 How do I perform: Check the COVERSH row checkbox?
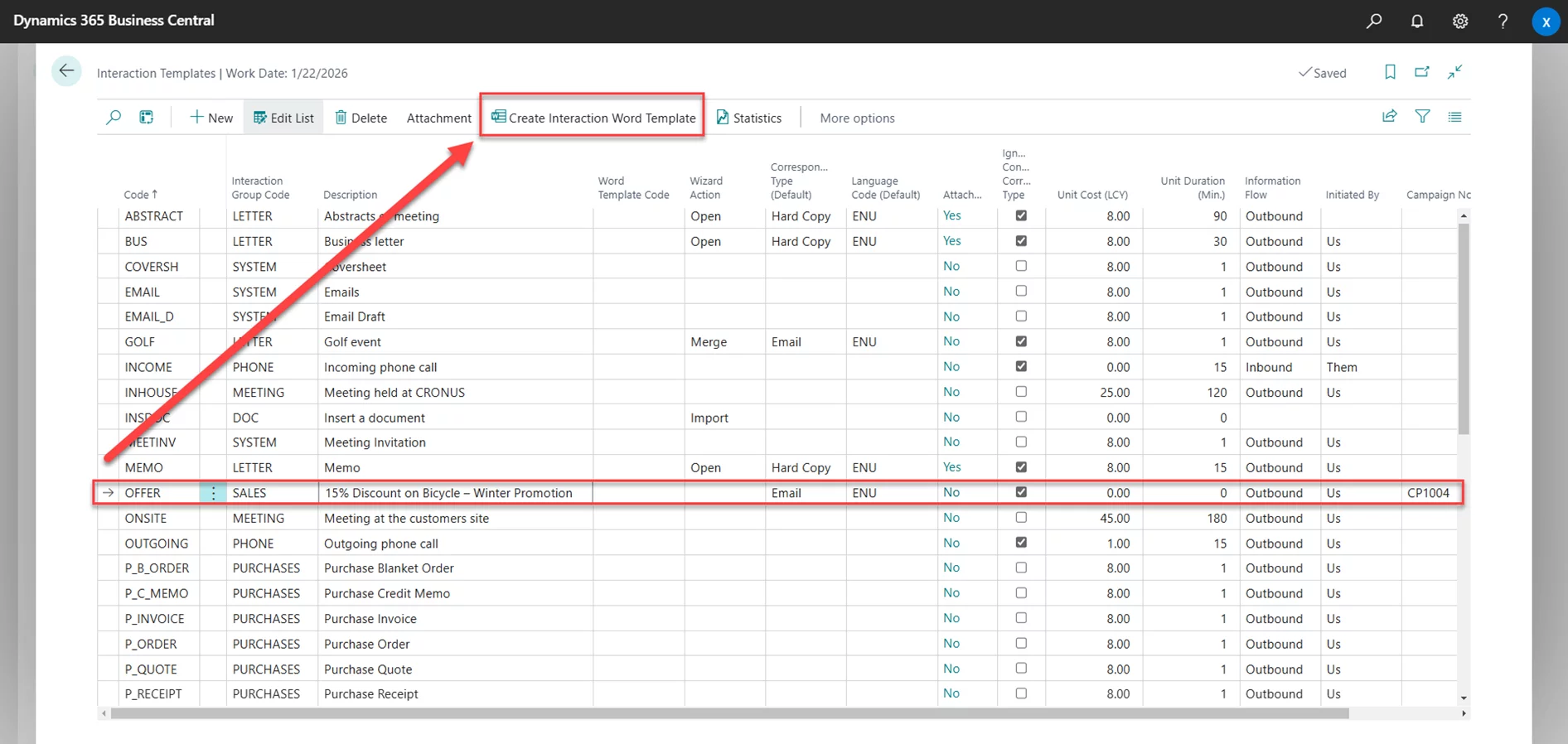pos(1021,266)
